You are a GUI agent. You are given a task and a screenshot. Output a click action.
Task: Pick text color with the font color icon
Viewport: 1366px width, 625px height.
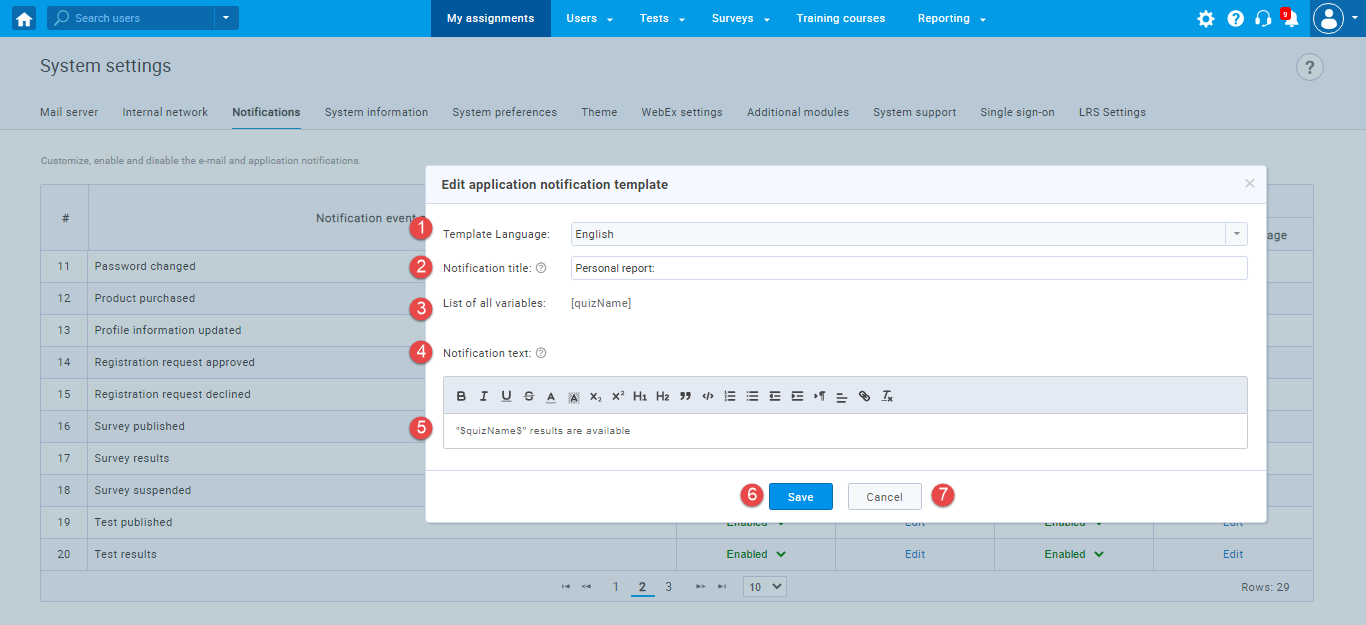551,396
